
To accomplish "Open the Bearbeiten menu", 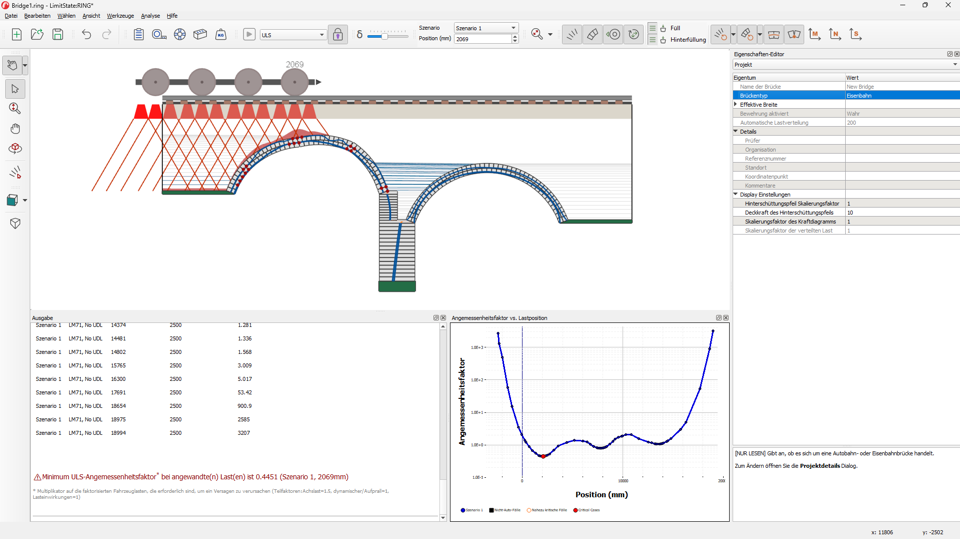I will point(37,16).
